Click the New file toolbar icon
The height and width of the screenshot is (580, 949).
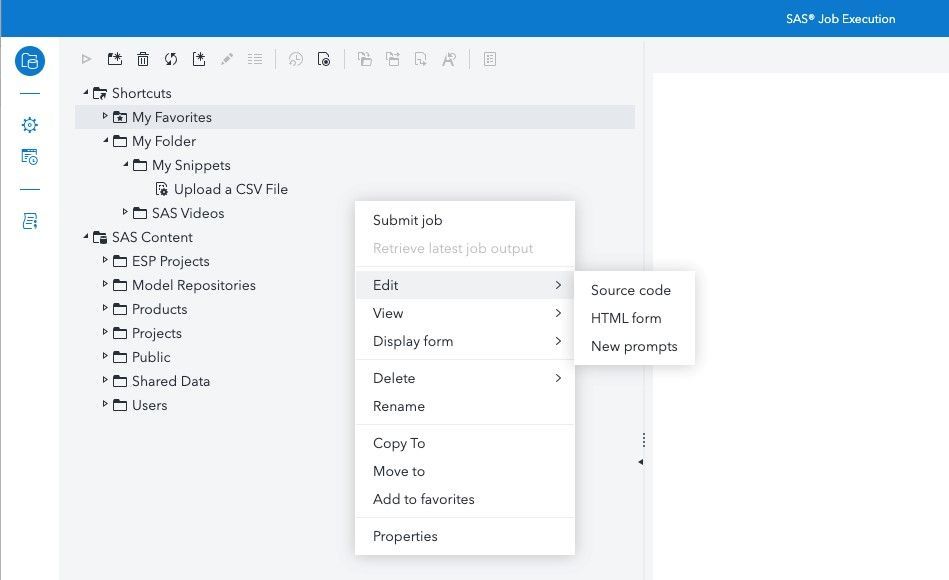click(x=199, y=60)
